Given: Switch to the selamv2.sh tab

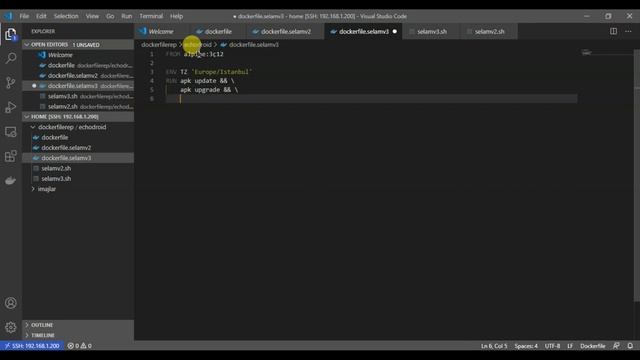Looking at the screenshot, I should (x=489, y=31).
